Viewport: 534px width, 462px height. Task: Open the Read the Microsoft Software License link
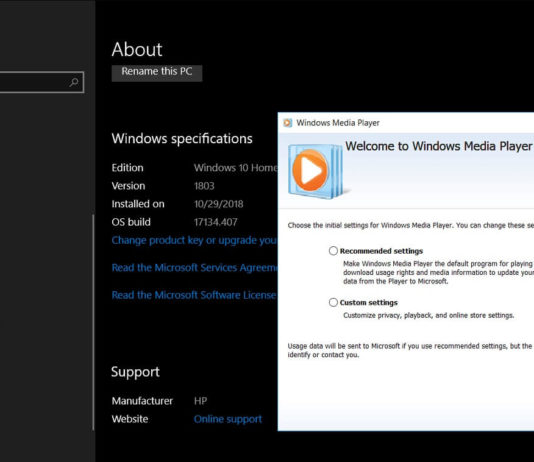coord(194,295)
